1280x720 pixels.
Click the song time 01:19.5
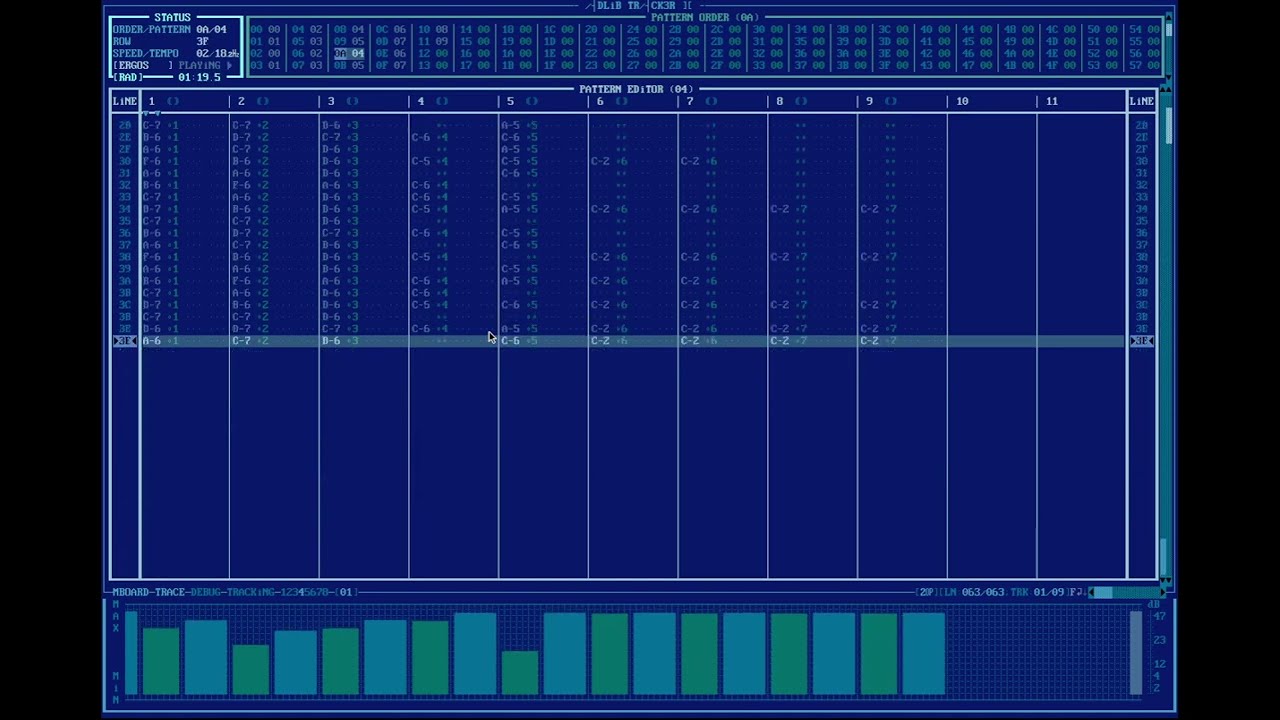click(199, 77)
